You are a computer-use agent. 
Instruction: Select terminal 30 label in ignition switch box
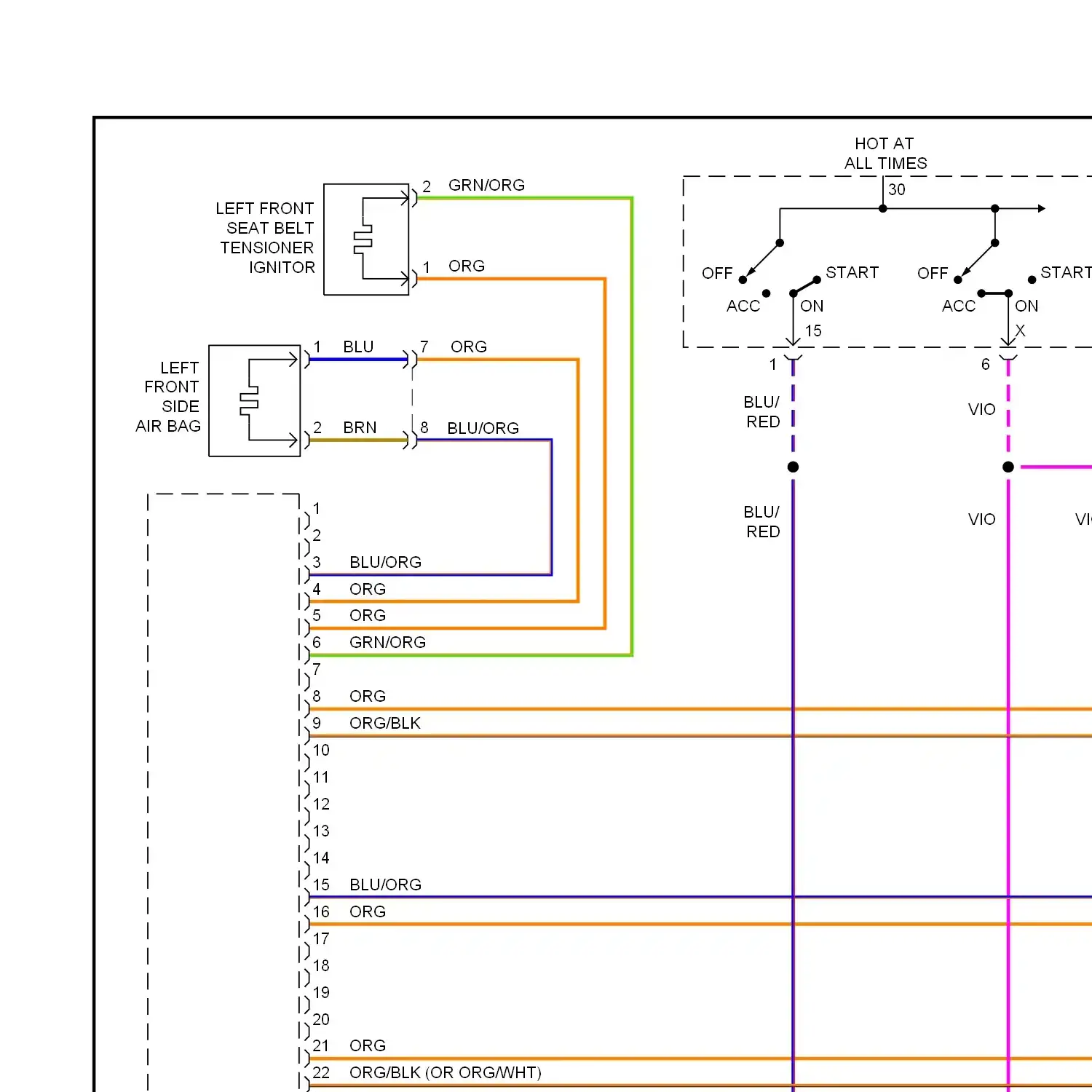tap(897, 190)
